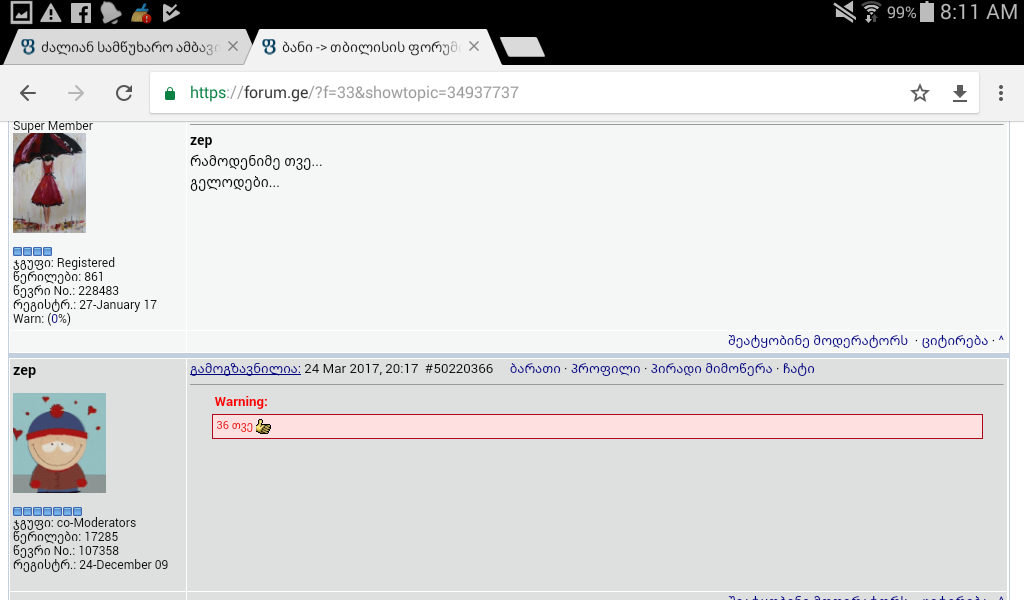Click the 'Super Member' rank label
Viewport: 1024px width, 600px height.
(x=53, y=126)
